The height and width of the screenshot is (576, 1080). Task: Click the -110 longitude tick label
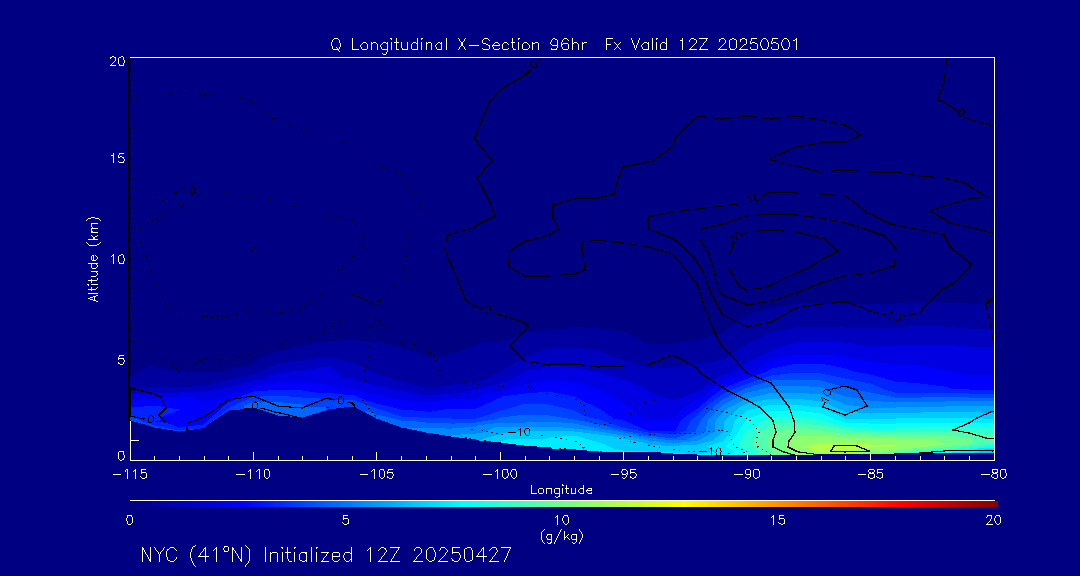253,475
